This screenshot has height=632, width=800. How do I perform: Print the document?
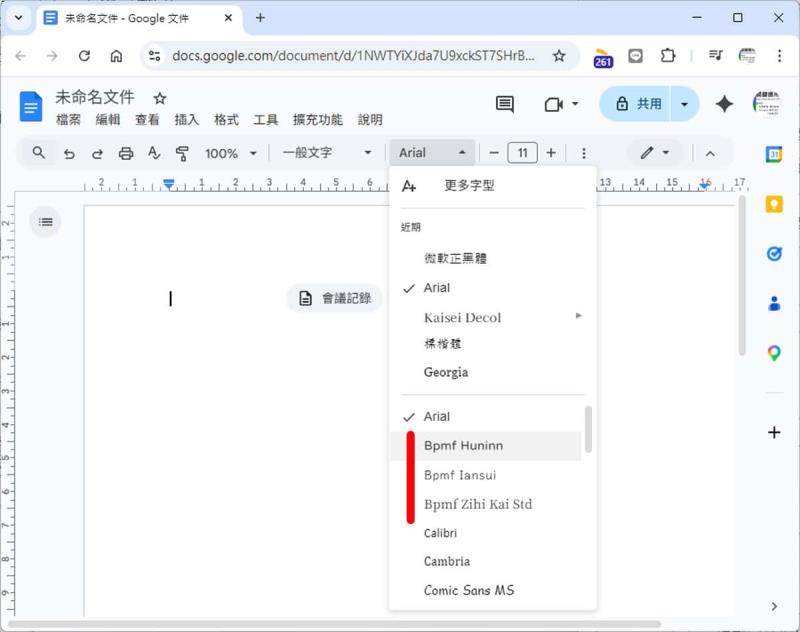click(126, 152)
